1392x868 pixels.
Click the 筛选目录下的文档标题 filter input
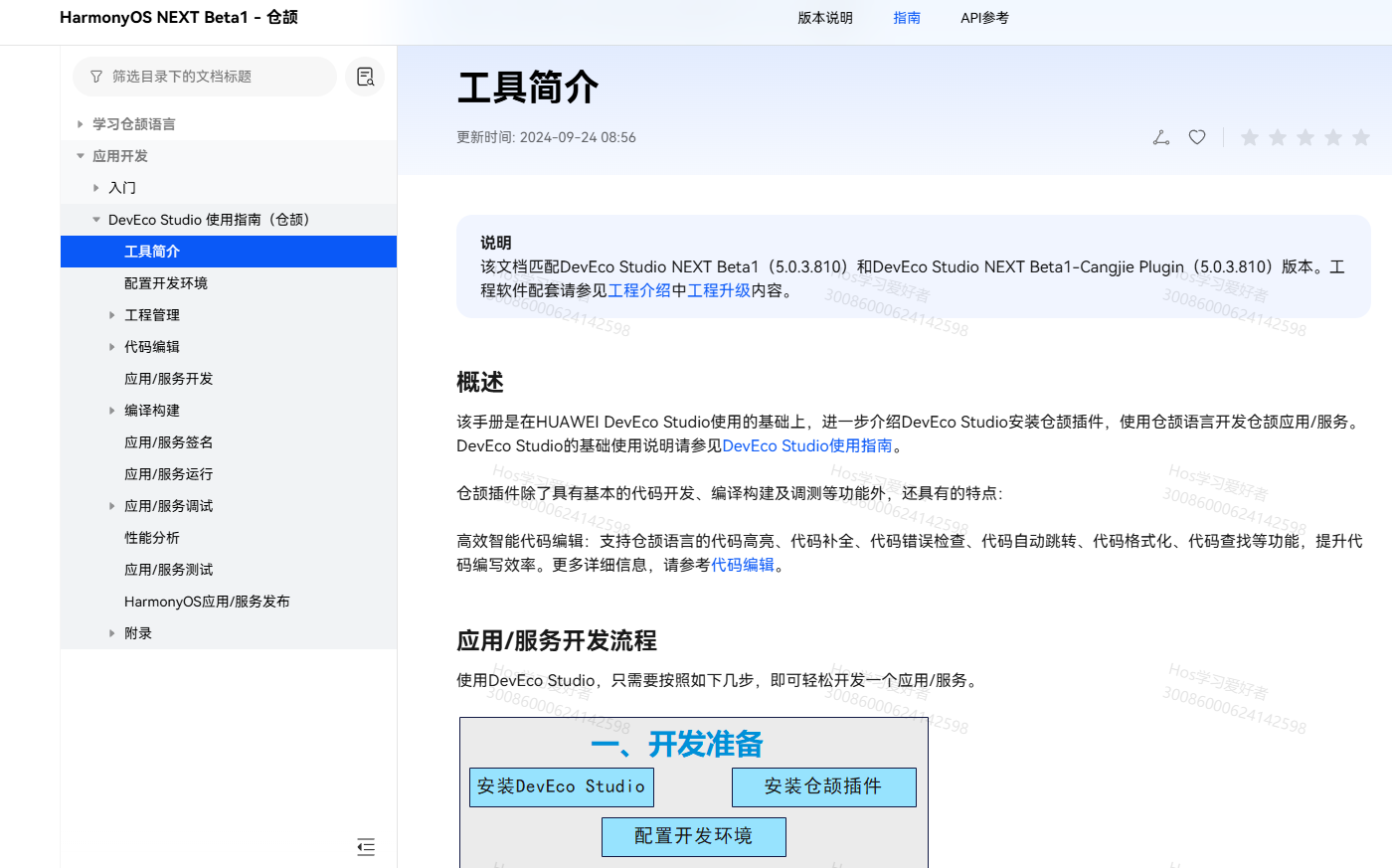(205, 77)
